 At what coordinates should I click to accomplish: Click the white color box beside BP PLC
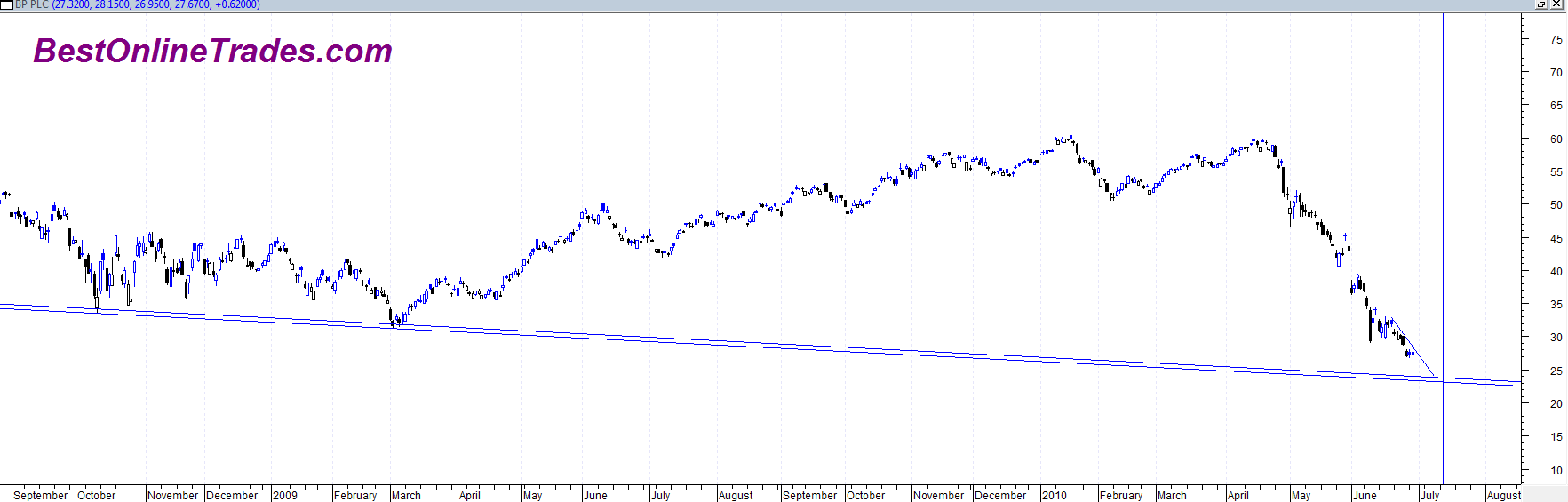coord(6,4)
